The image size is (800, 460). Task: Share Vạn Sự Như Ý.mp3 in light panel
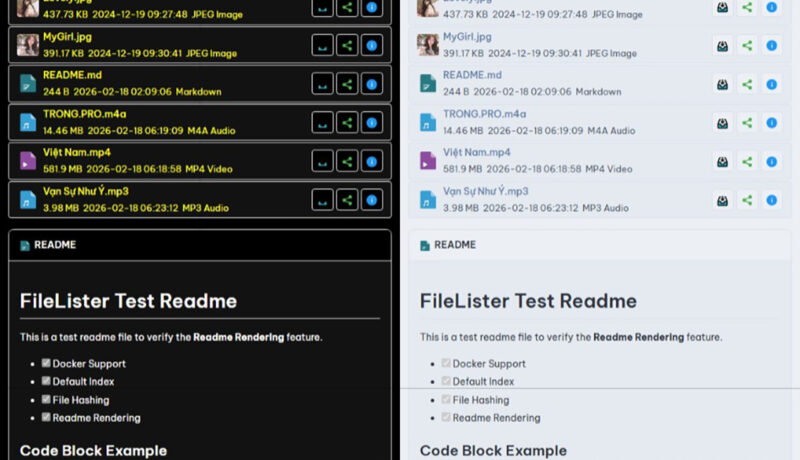[x=747, y=200]
